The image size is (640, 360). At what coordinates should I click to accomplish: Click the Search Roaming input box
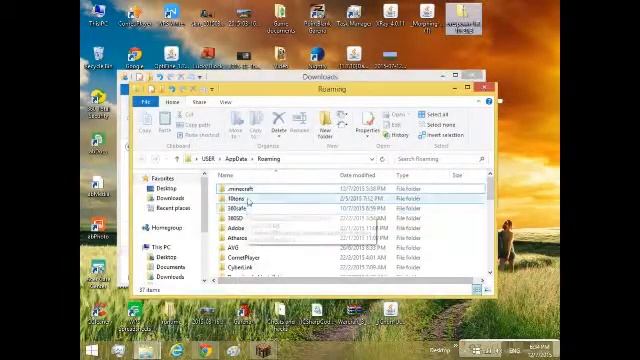coord(440,159)
